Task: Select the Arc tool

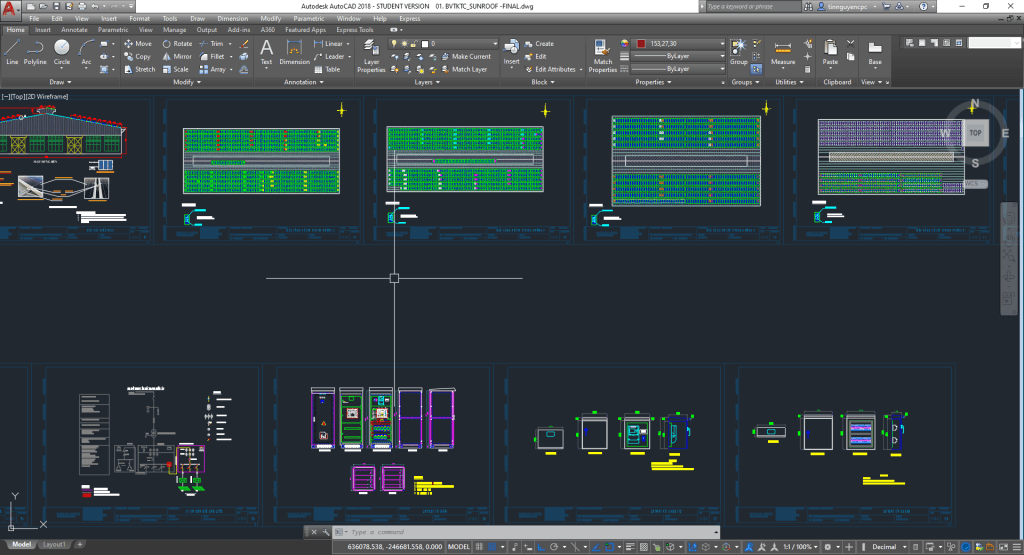Action: point(86,52)
